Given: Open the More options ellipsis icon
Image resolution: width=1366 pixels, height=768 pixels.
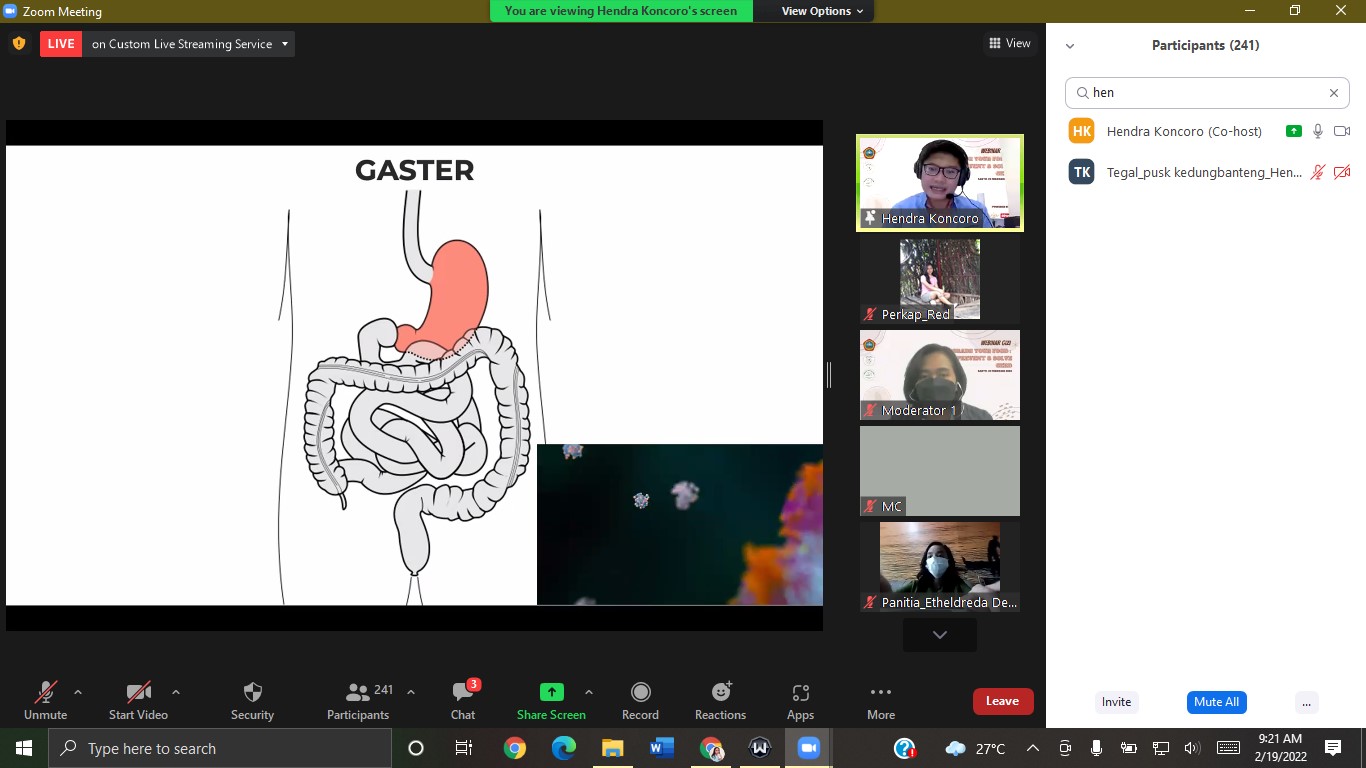Looking at the screenshot, I should [880, 693].
